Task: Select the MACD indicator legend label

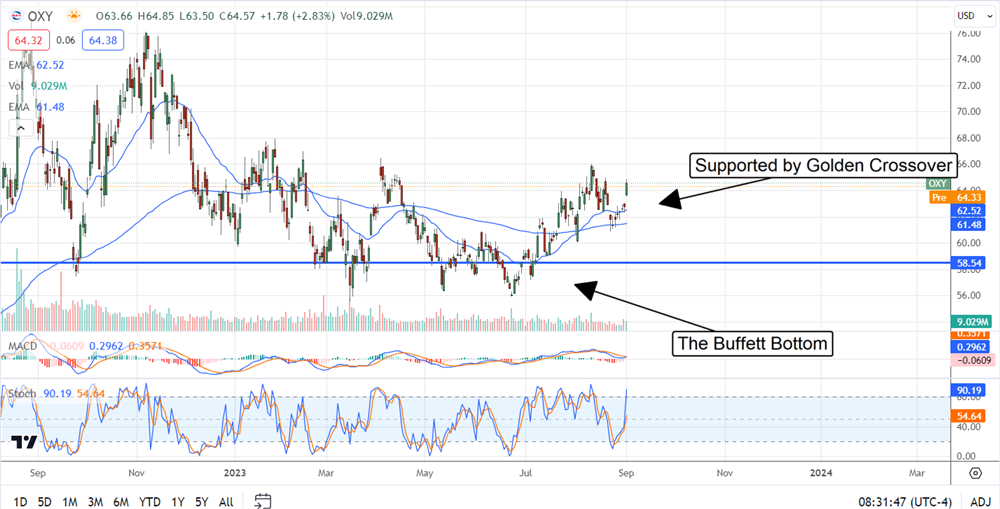Action: click(25, 346)
